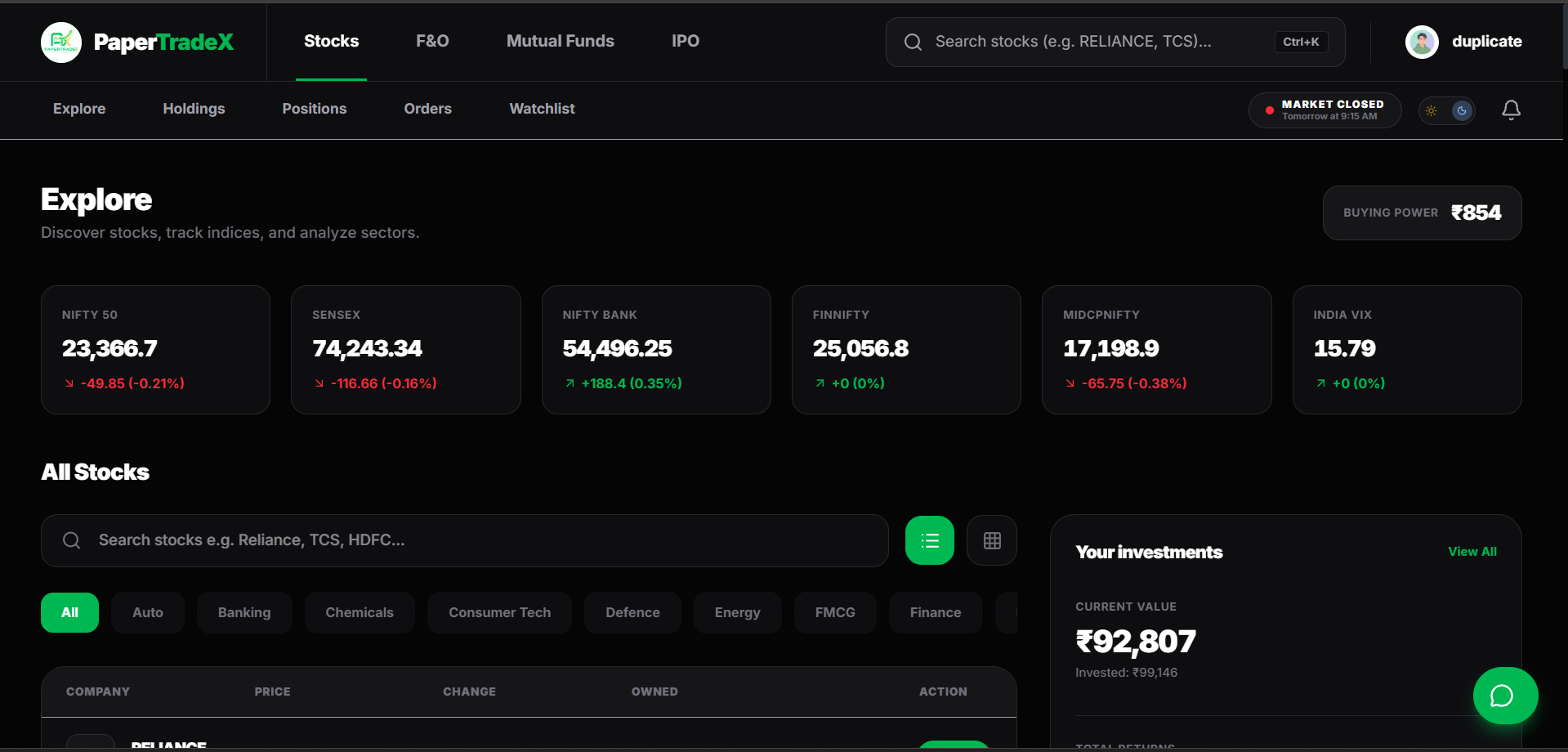Switch to dark theme moon icon

(x=1462, y=110)
